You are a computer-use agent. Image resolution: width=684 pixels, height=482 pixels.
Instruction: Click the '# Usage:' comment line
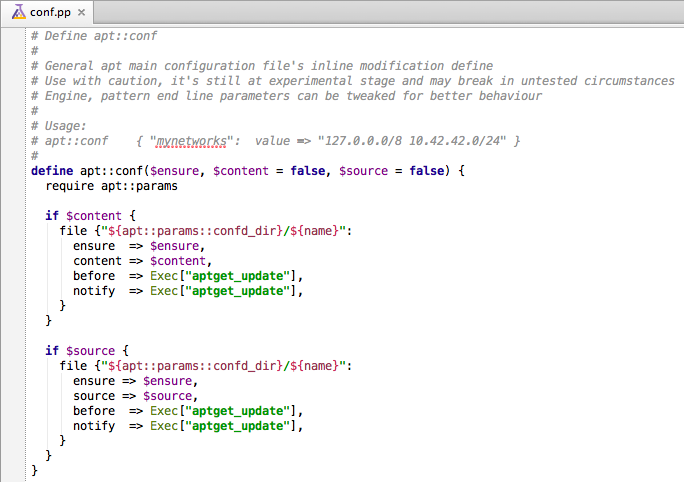point(58,126)
